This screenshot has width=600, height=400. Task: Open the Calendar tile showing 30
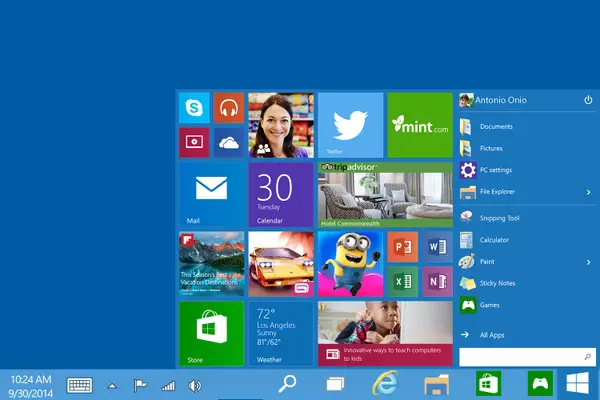pyautogui.click(x=281, y=195)
